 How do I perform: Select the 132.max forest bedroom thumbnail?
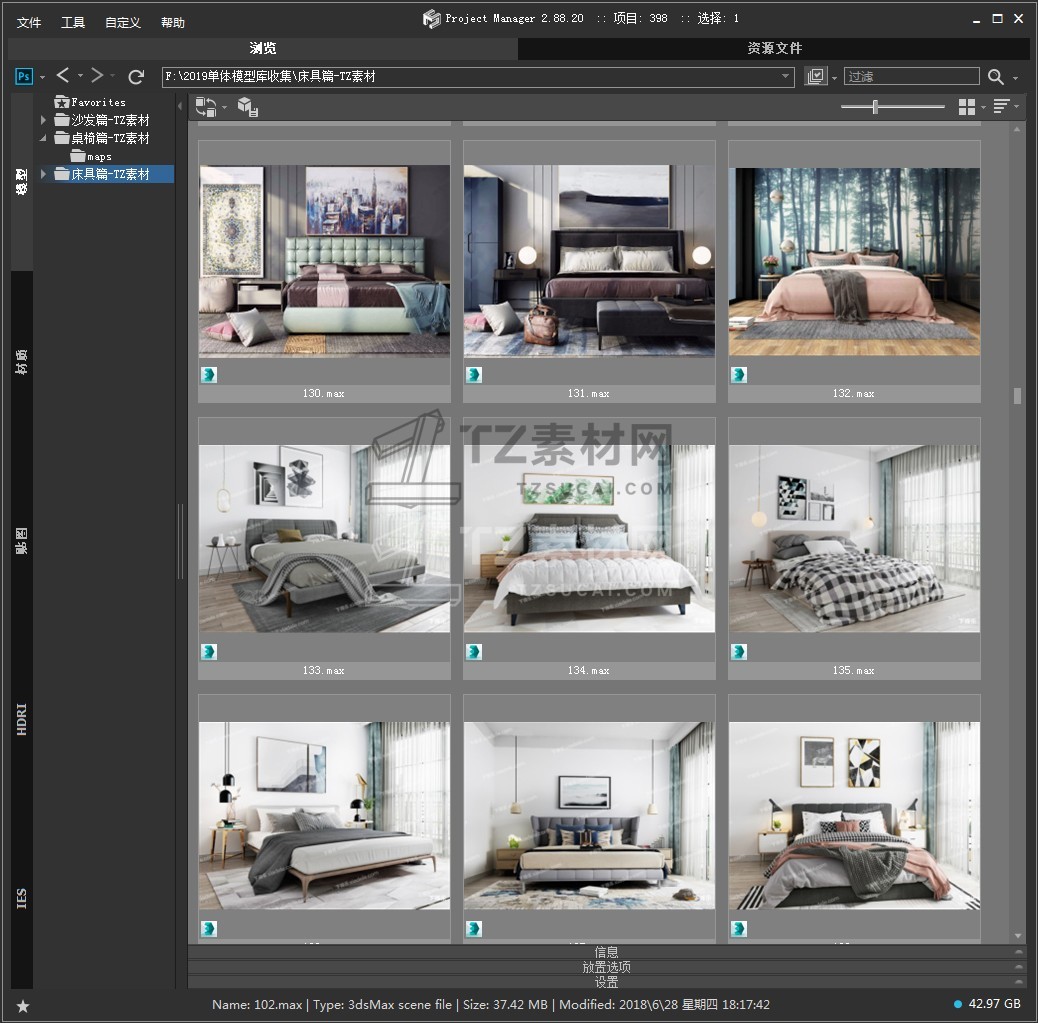coord(854,261)
